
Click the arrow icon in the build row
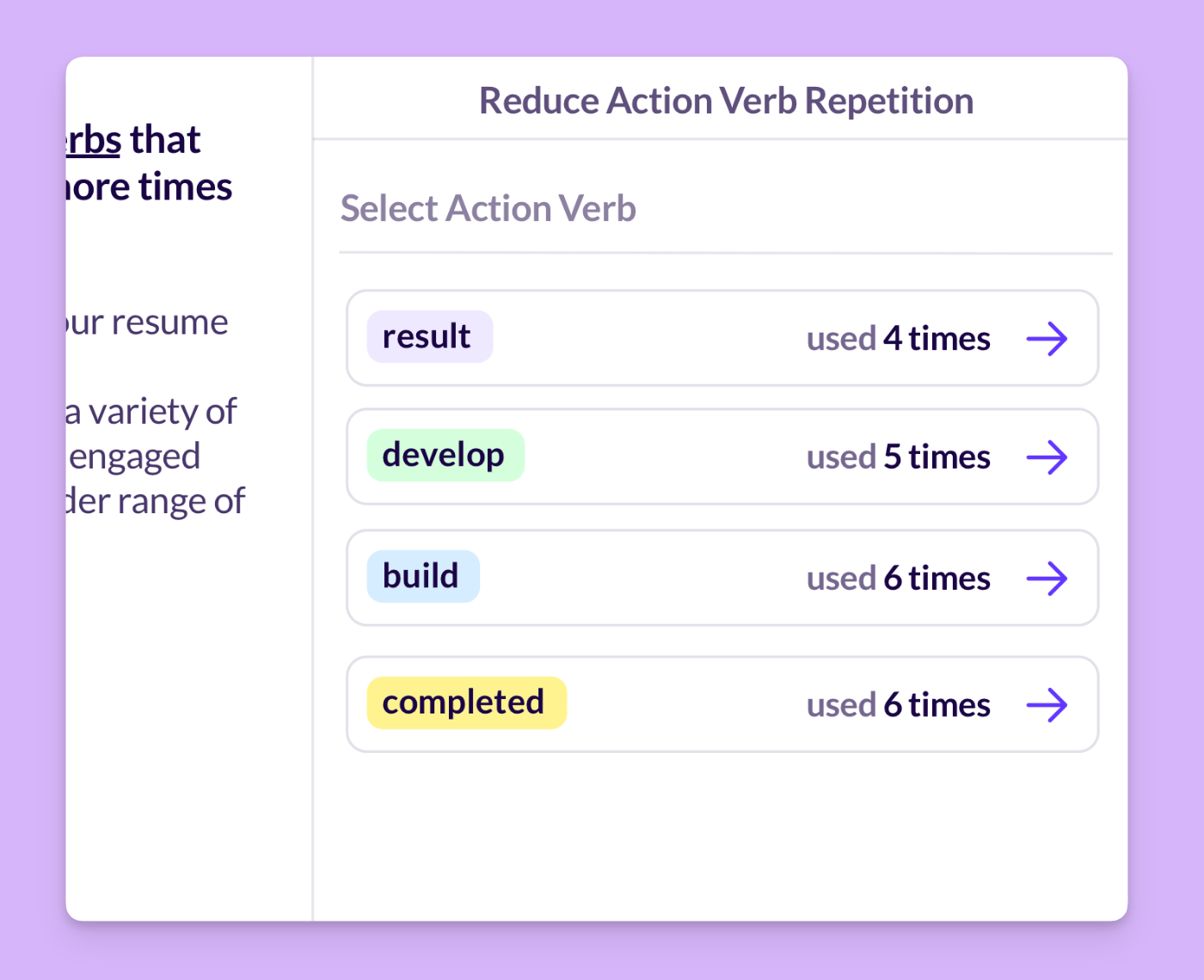(x=1047, y=579)
